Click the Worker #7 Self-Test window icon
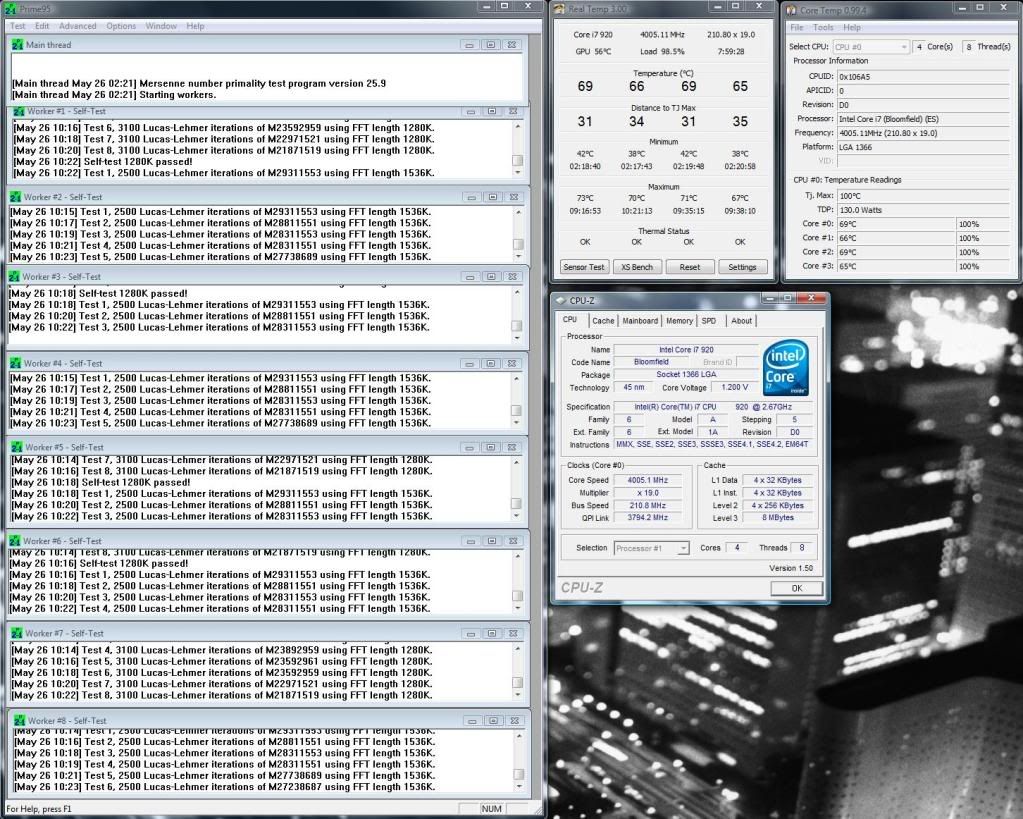1023x819 pixels. click(17, 634)
